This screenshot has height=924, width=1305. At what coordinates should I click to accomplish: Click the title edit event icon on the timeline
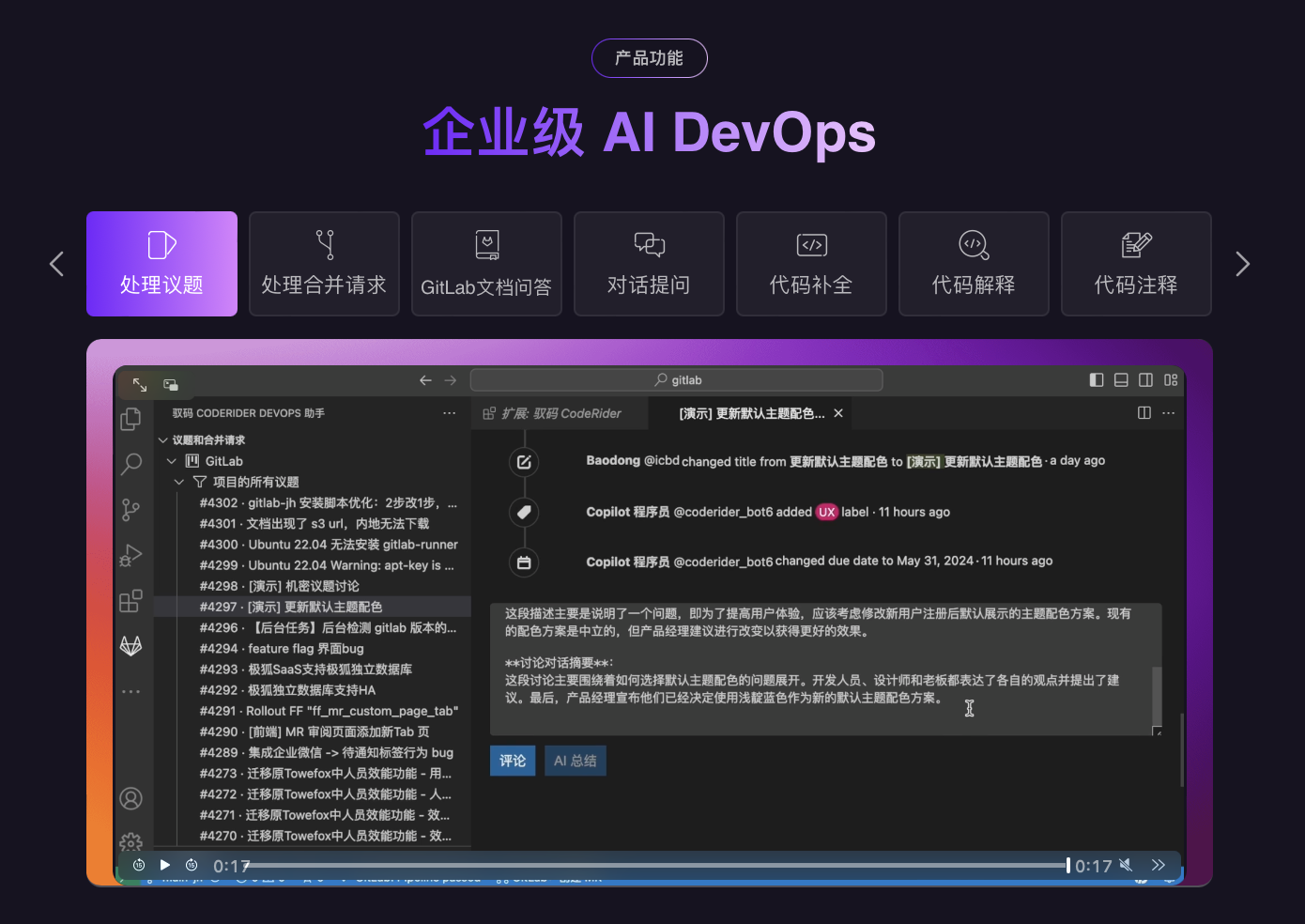click(524, 462)
